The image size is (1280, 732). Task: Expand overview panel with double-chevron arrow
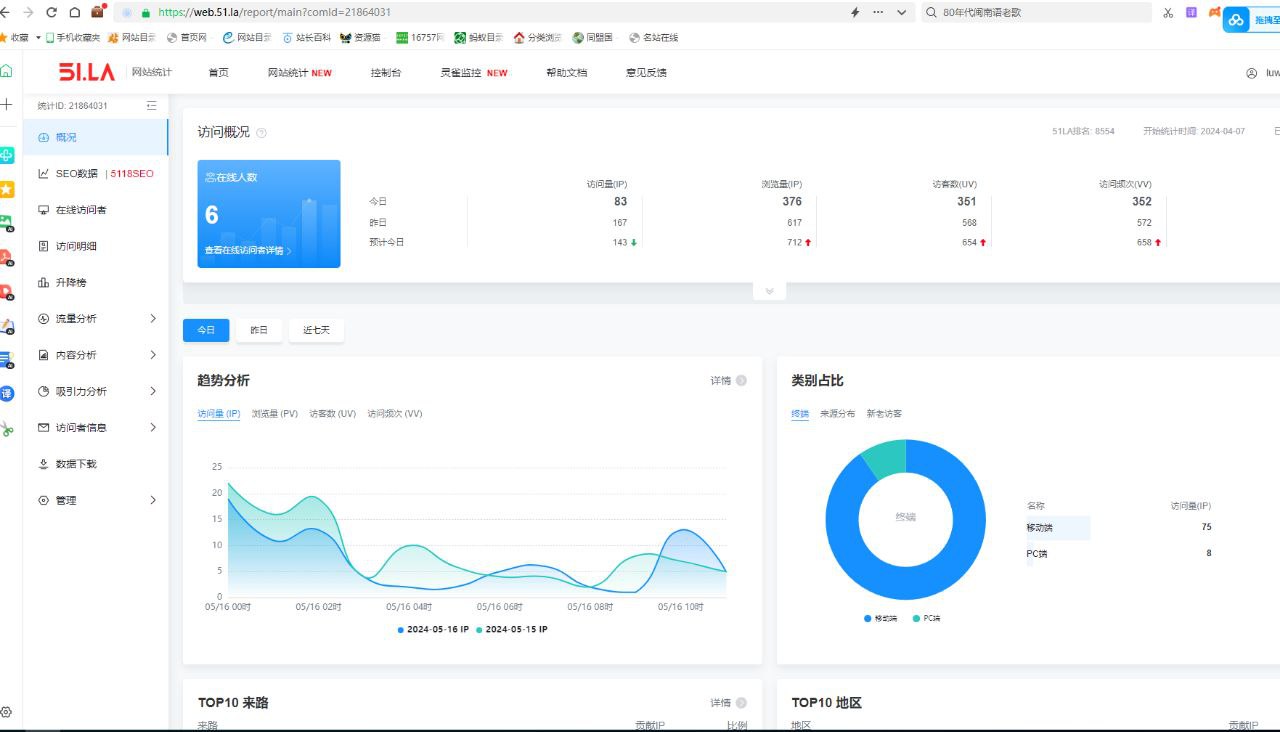coord(769,291)
